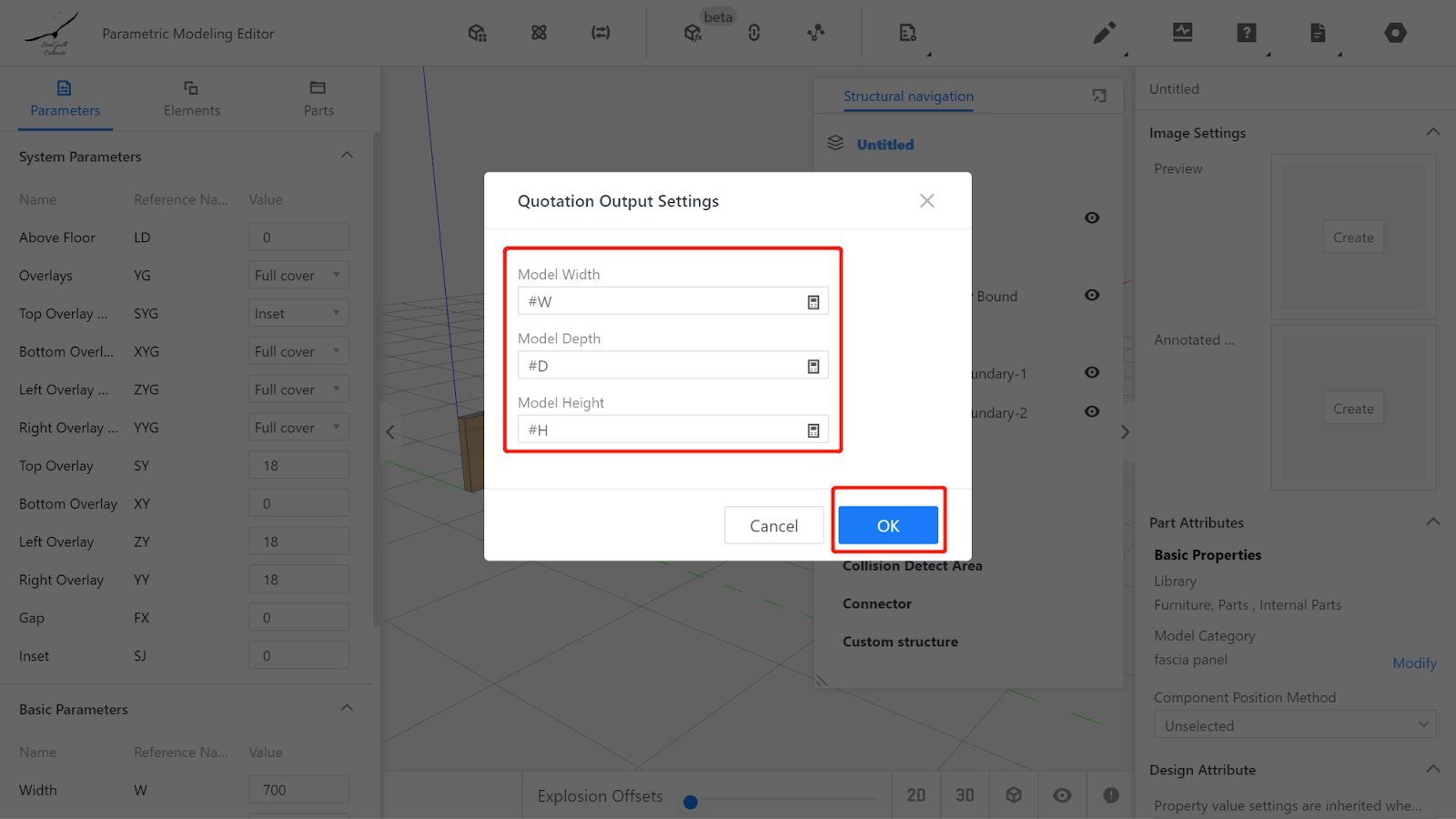Pop out the Structural navigation panel
This screenshot has height=819, width=1456.
[1099, 96]
